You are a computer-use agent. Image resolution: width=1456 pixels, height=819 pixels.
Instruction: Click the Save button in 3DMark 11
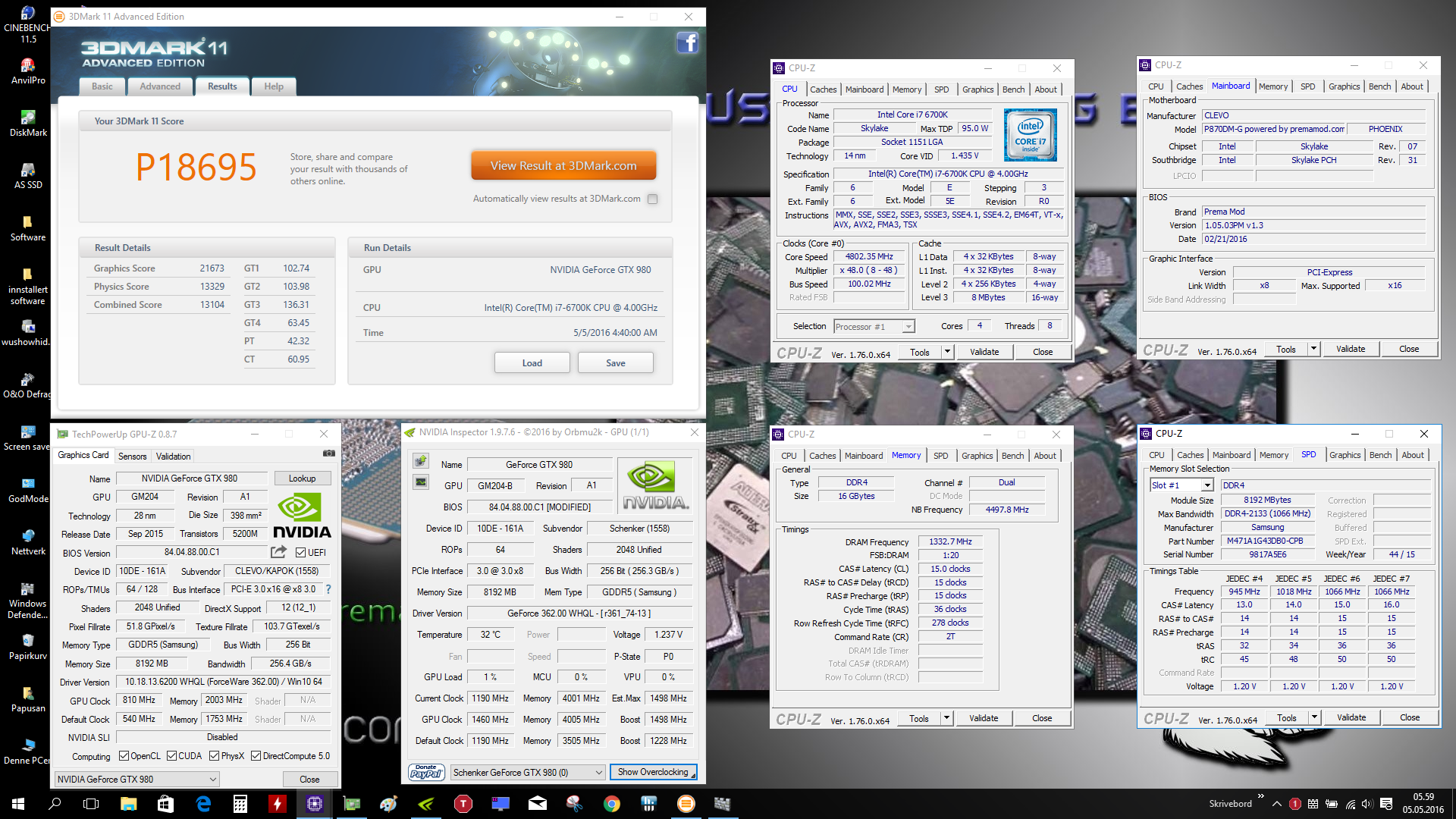(616, 362)
